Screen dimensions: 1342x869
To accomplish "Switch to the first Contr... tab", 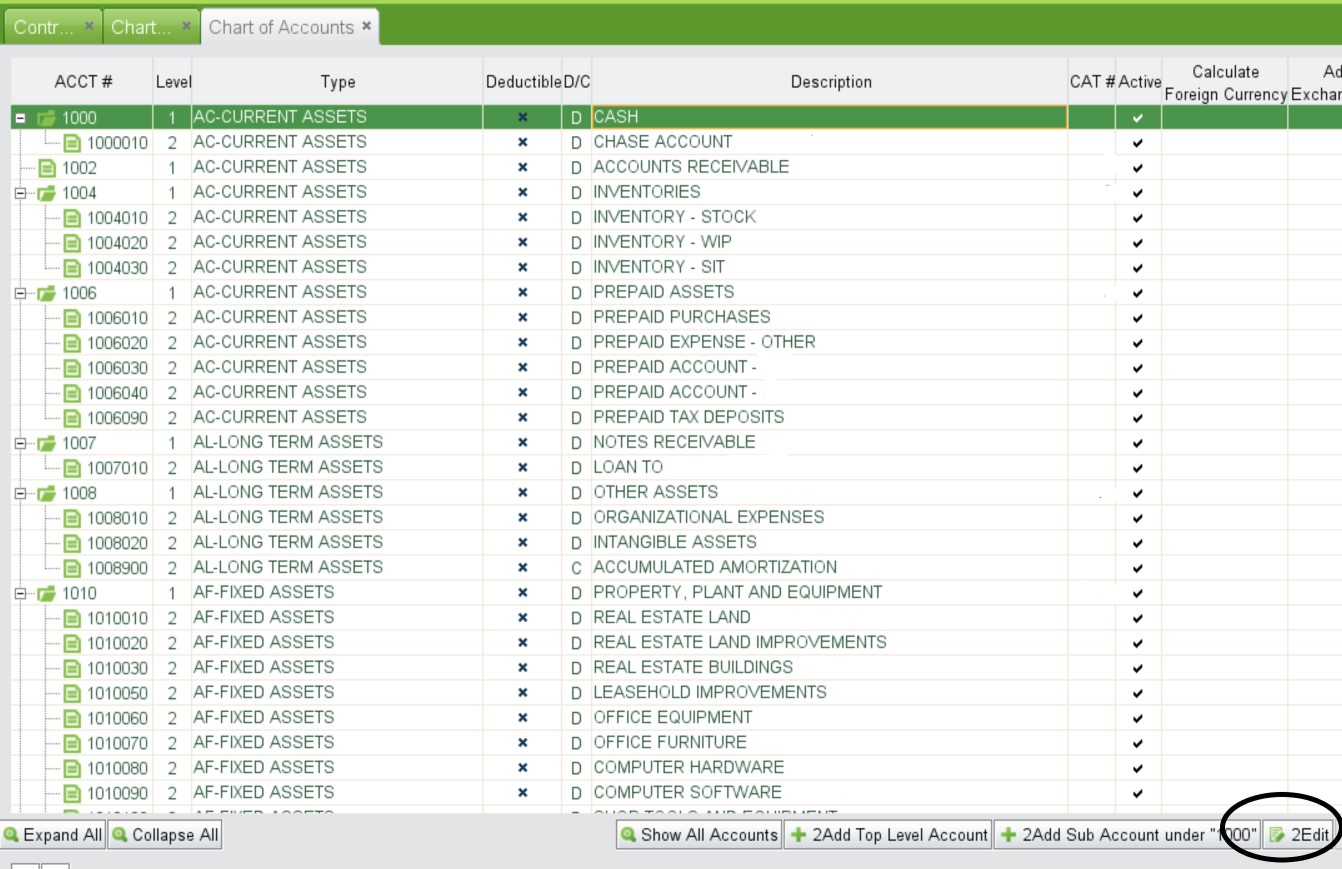I will (x=43, y=27).
